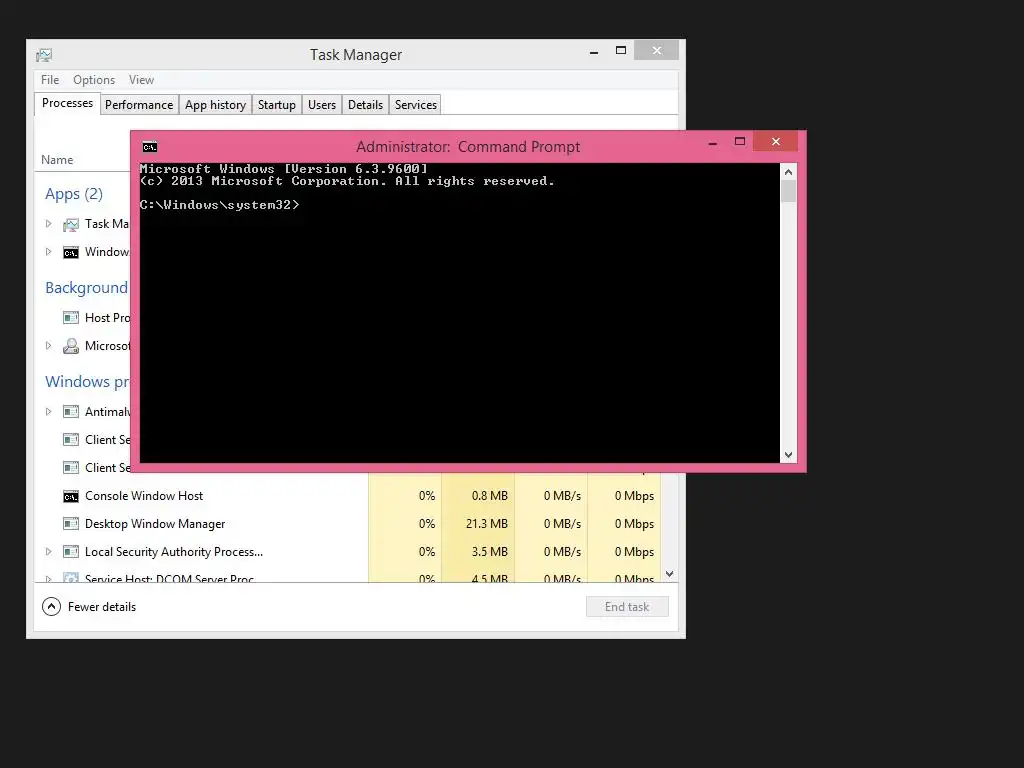Viewport: 1024px width, 768px height.
Task: Click the Fewer details link
Action: [x=102, y=607]
